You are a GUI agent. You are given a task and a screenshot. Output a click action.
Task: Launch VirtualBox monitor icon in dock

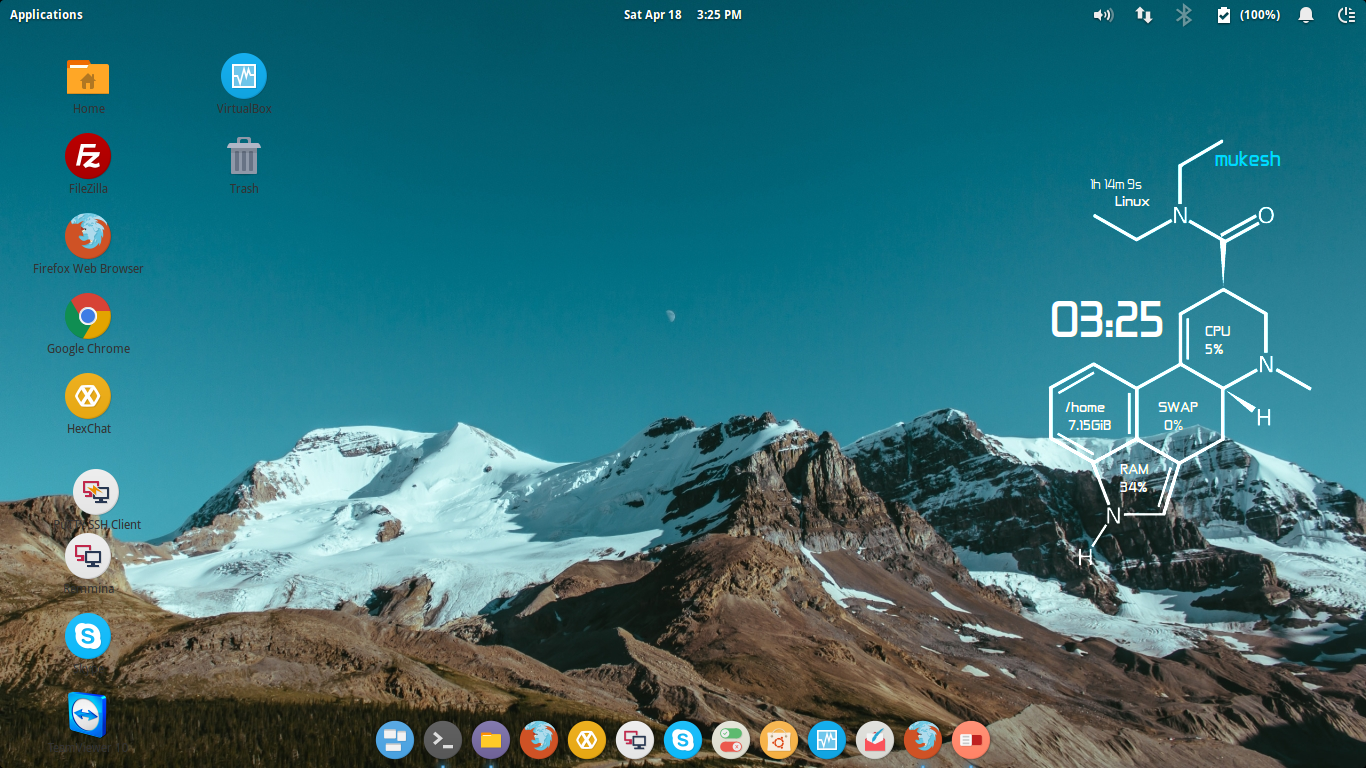(x=827, y=740)
